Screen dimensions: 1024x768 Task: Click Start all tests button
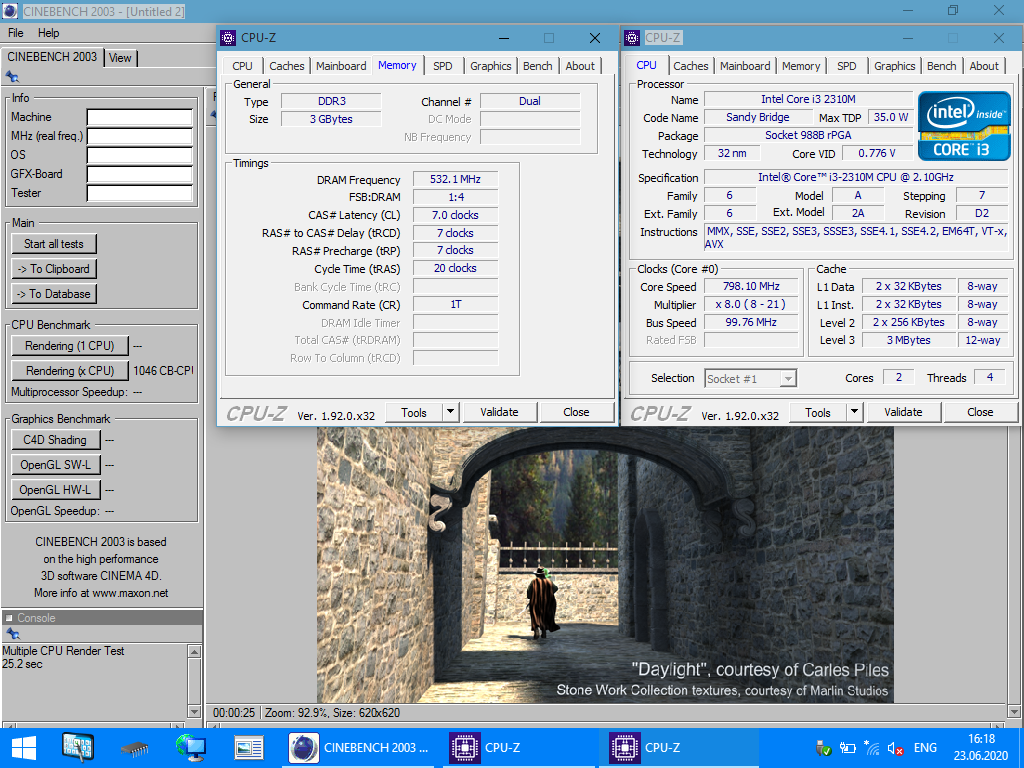[54, 244]
